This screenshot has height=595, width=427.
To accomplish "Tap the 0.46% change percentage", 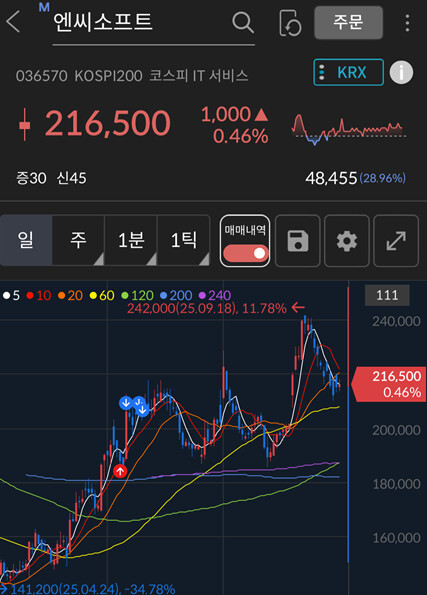I will (x=241, y=136).
